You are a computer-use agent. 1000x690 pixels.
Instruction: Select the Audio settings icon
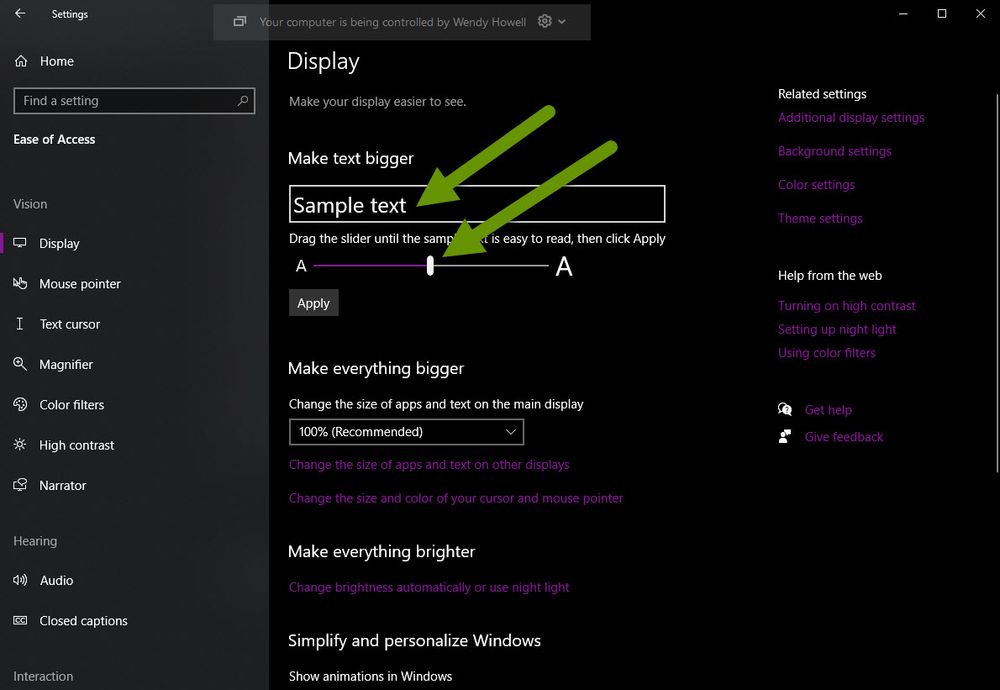pos(19,580)
